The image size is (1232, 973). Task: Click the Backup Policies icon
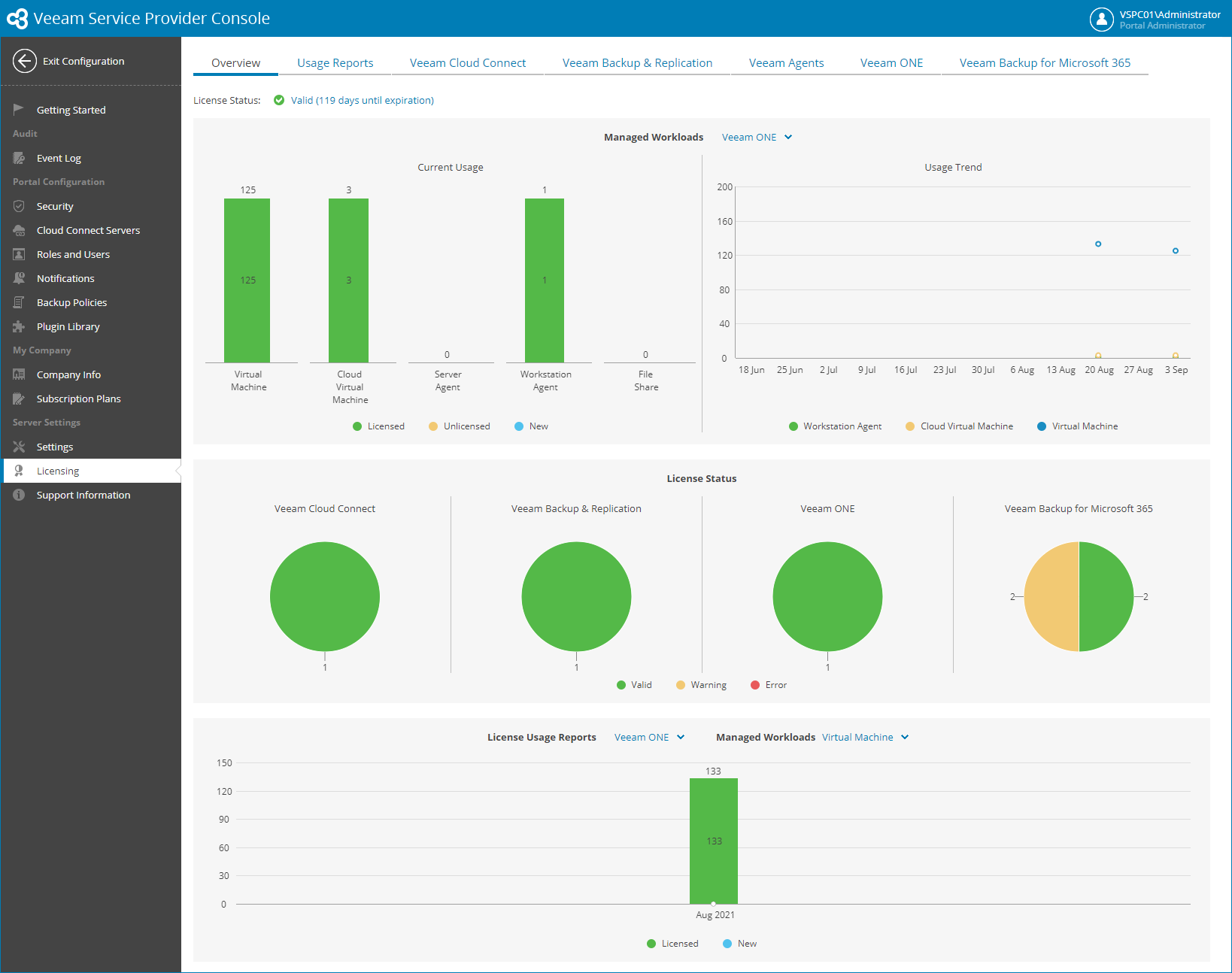tap(19, 302)
